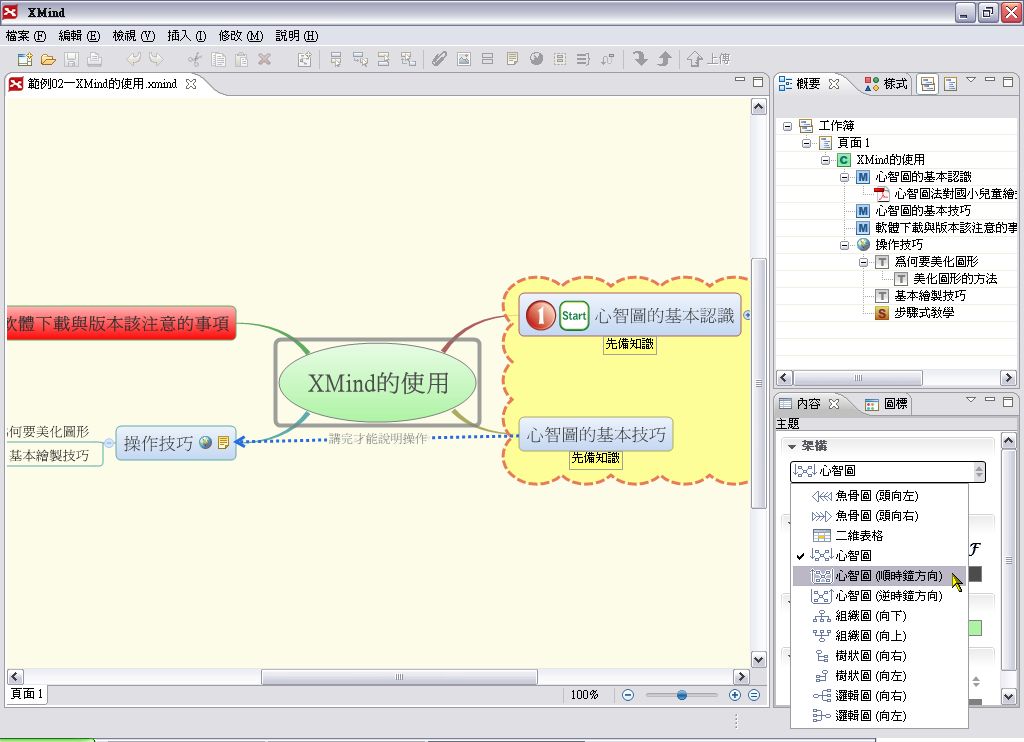This screenshot has width=1024, height=742.
Task: Click the zoom slider handle
Action: click(x=682, y=695)
